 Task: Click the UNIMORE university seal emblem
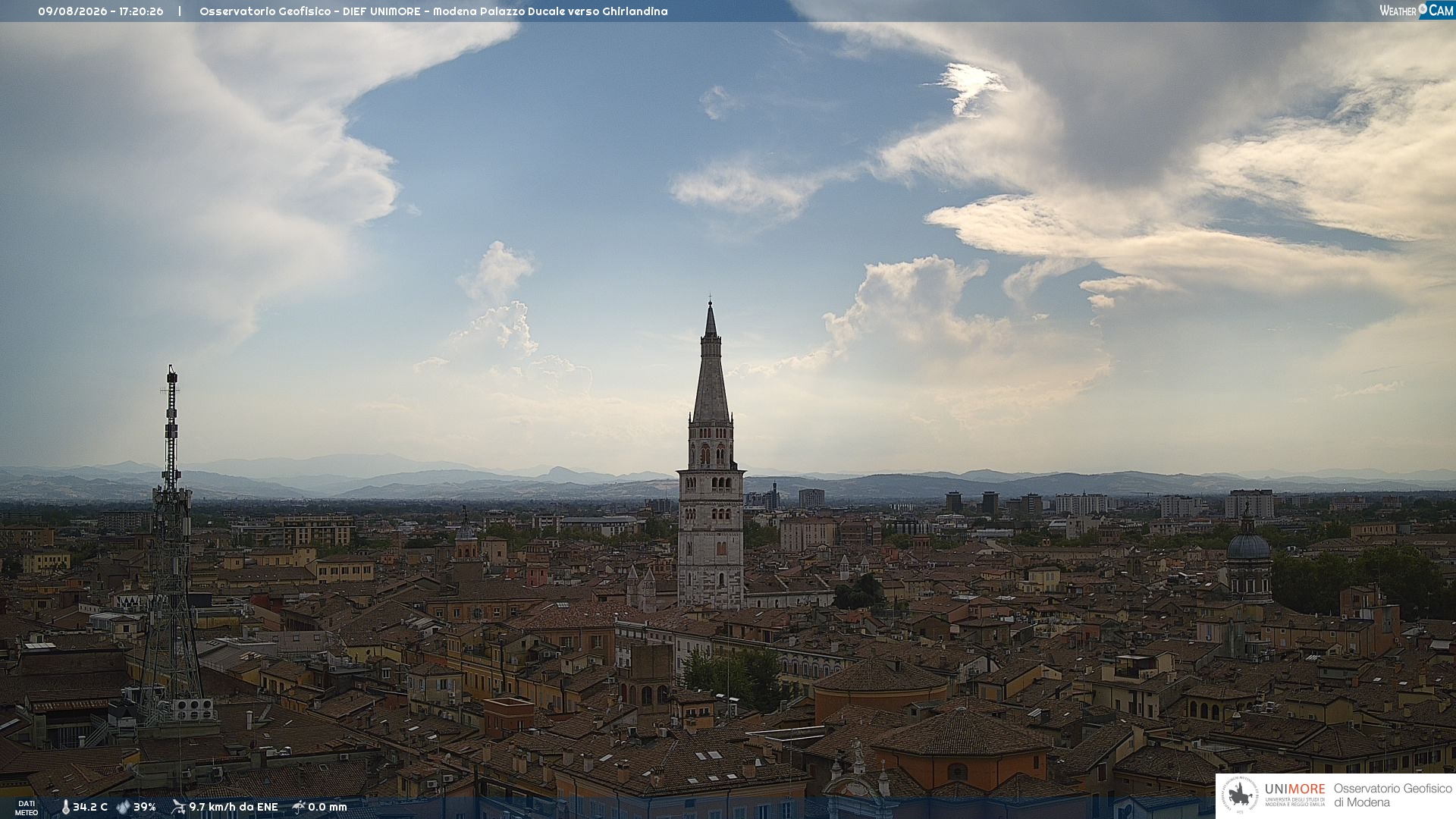click(x=1240, y=795)
